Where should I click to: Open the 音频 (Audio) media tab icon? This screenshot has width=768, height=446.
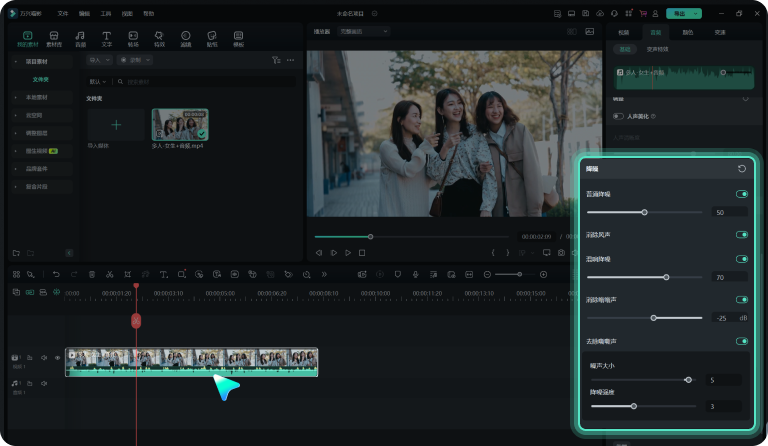pos(80,38)
